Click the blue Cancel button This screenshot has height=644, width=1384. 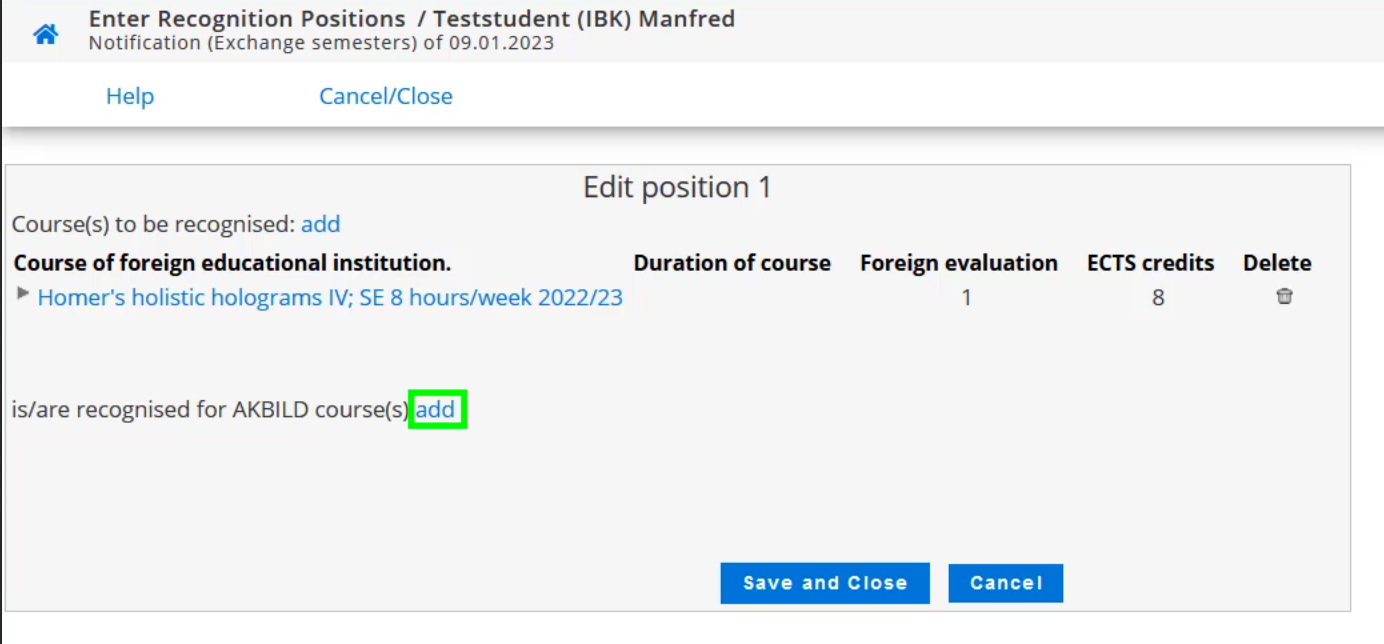pyautogui.click(x=1005, y=583)
